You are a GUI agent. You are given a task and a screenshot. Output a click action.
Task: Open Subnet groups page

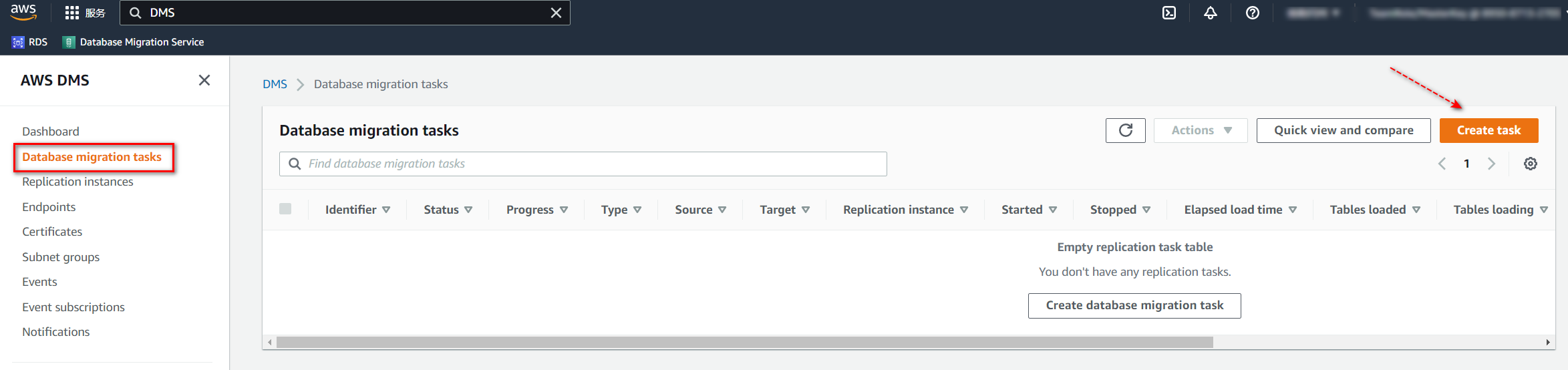[61, 257]
